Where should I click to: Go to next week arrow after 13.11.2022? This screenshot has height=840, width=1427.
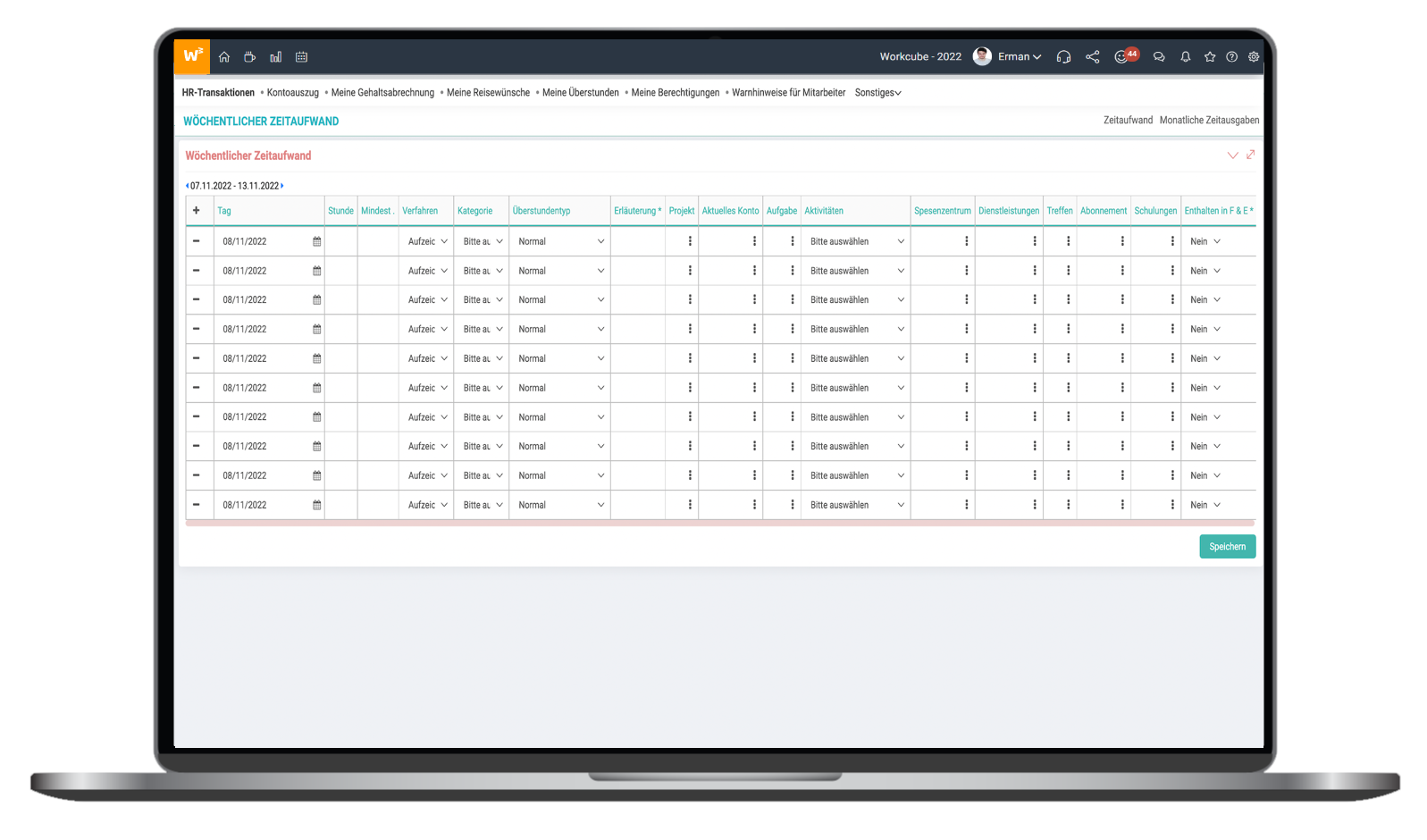coord(282,186)
